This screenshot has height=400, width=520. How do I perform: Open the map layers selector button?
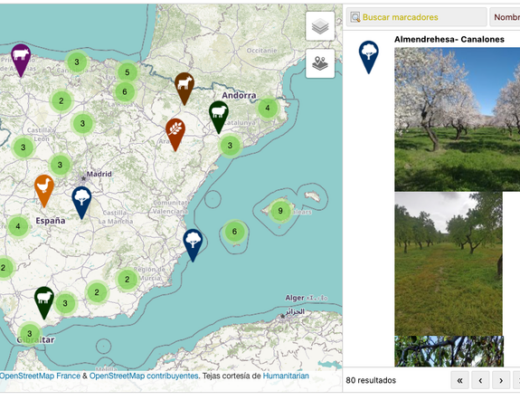[x=320, y=26]
